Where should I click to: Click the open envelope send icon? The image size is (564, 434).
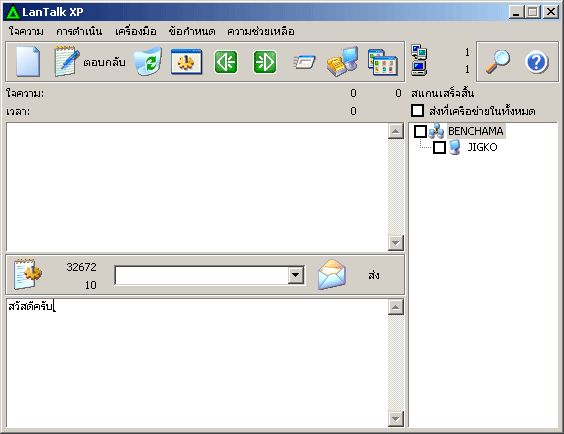(332, 275)
